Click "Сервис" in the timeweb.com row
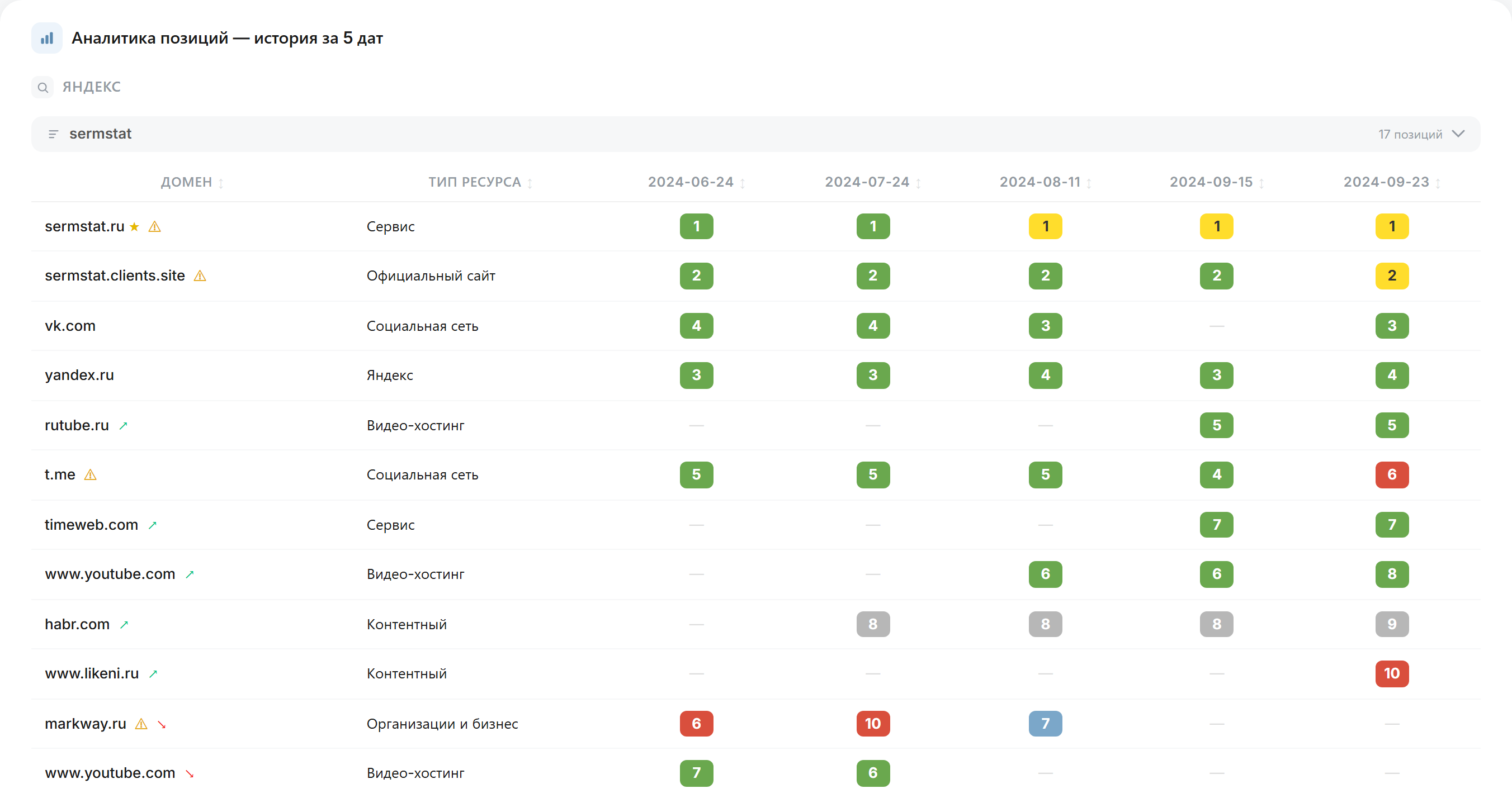The width and height of the screenshot is (1512, 798). coord(390,525)
